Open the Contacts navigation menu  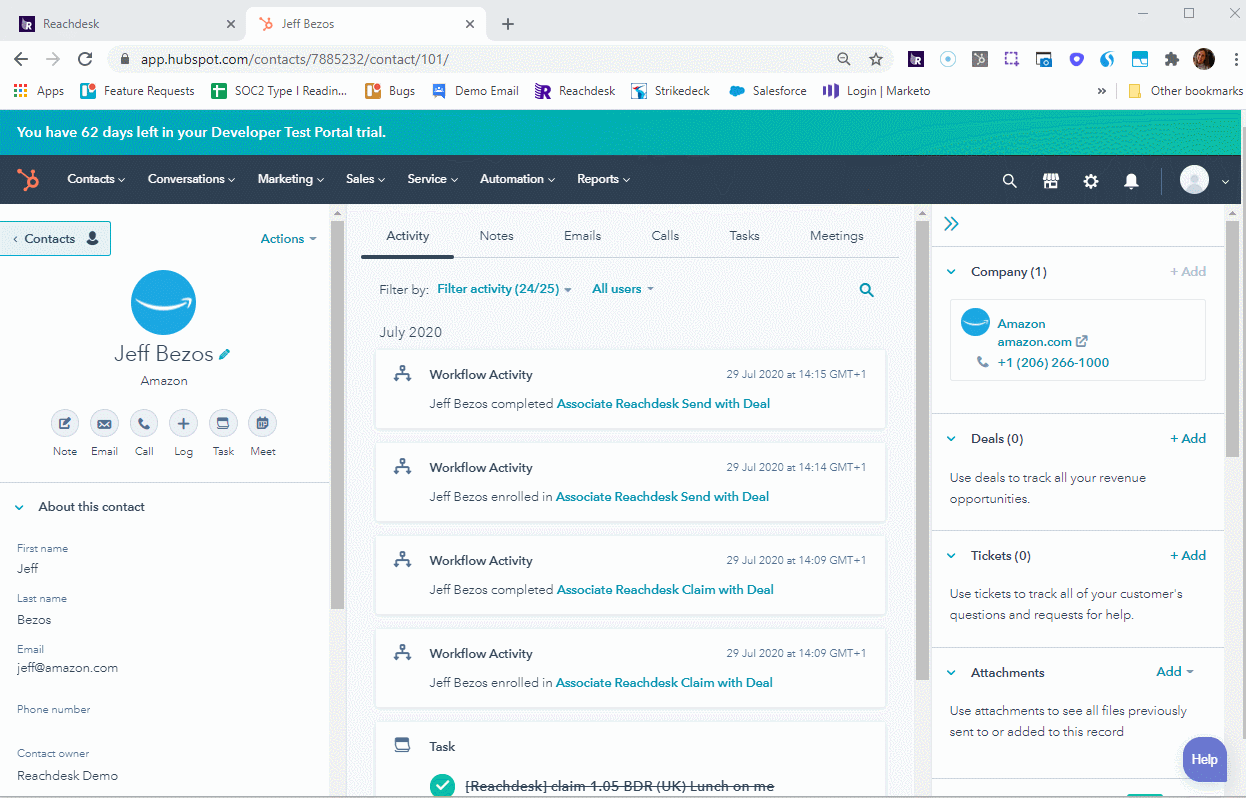(x=96, y=179)
